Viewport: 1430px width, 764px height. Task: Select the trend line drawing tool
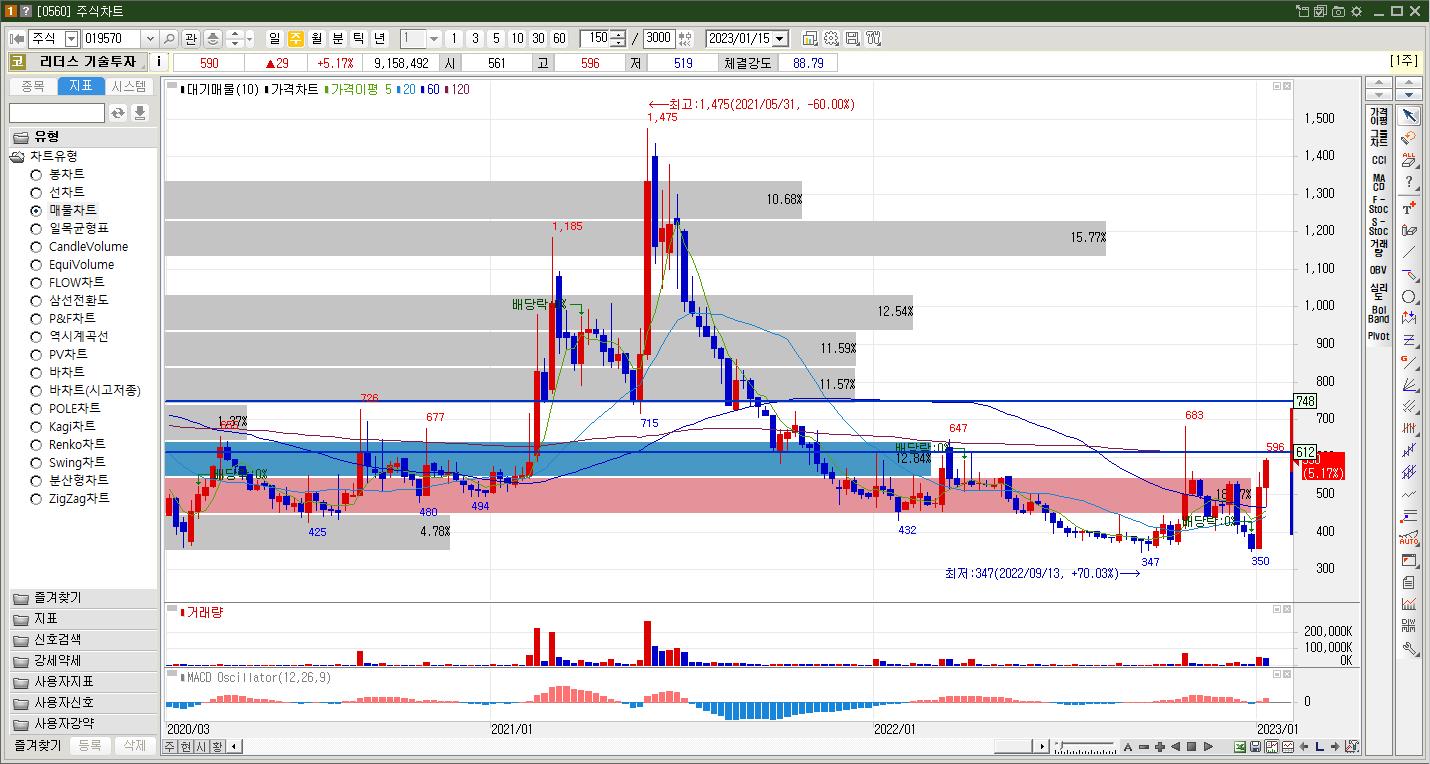click(x=1409, y=252)
